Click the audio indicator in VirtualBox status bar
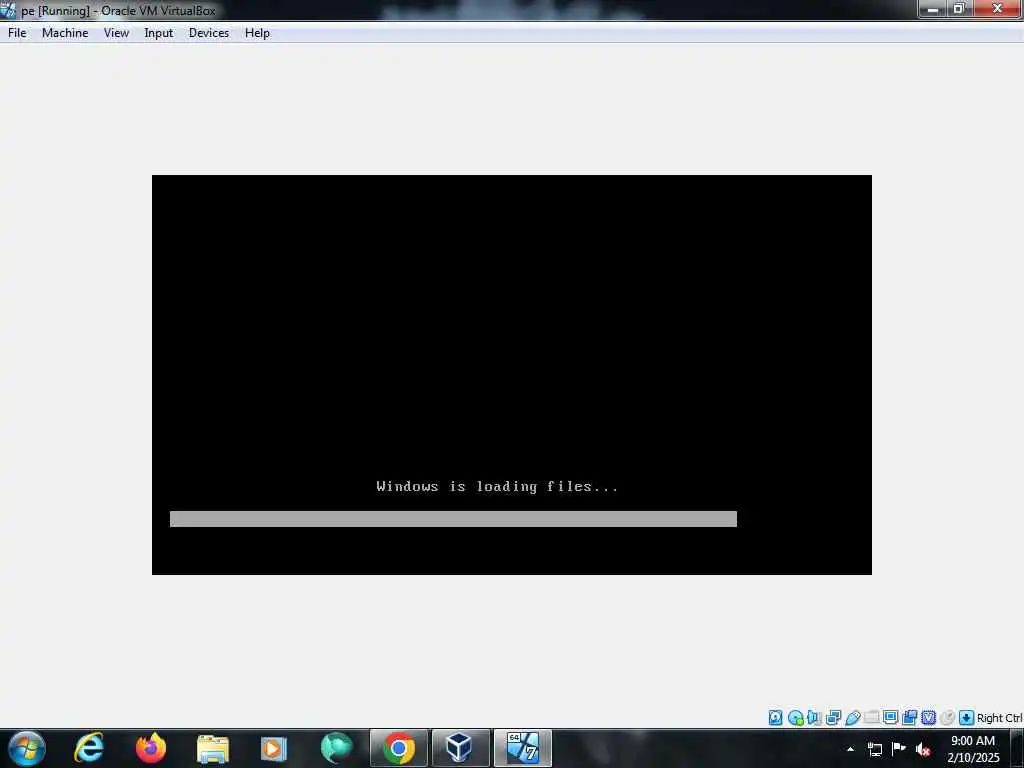Viewport: 1024px width, 768px height. click(814, 718)
